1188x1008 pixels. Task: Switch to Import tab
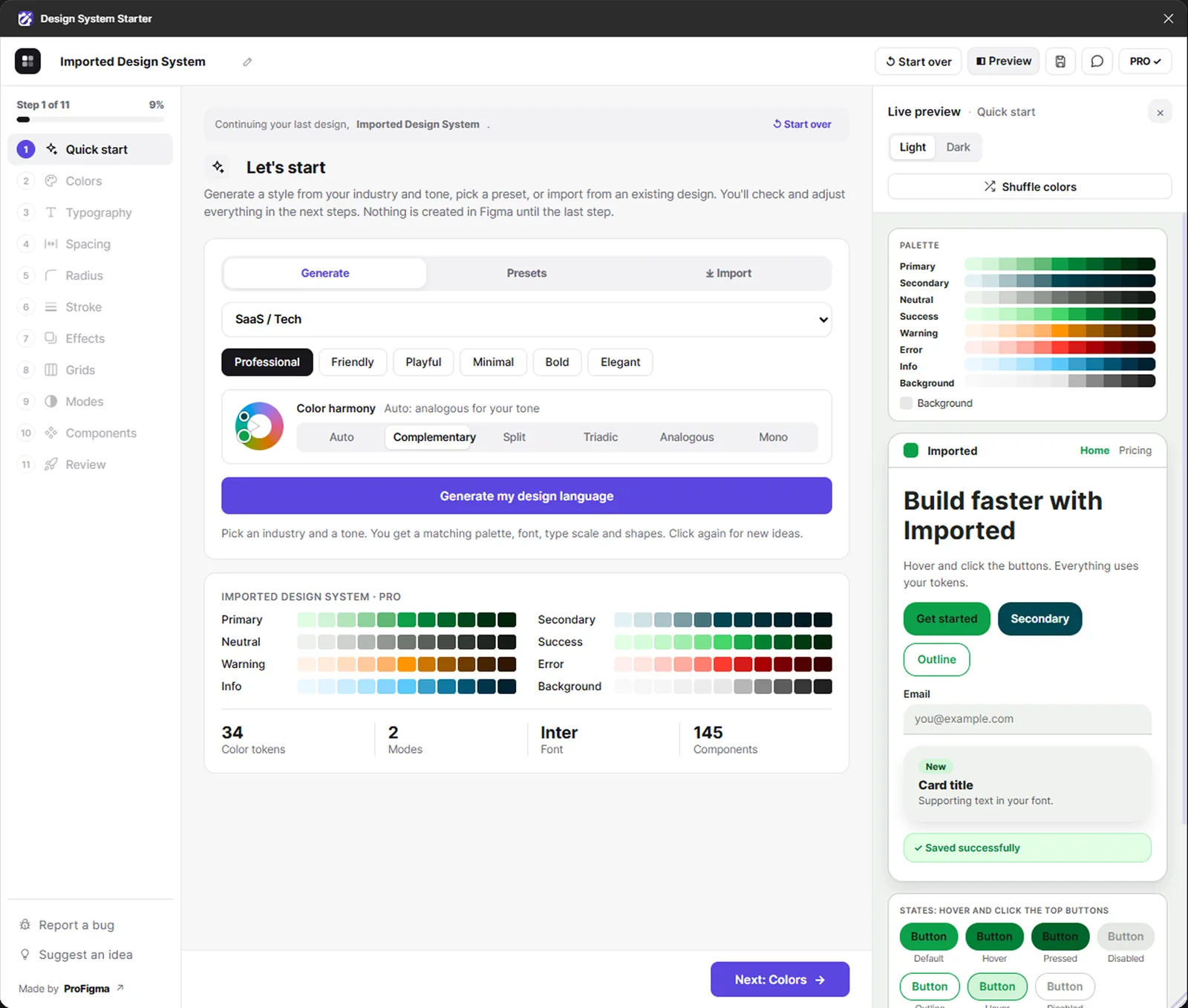click(x=728, y=273)
